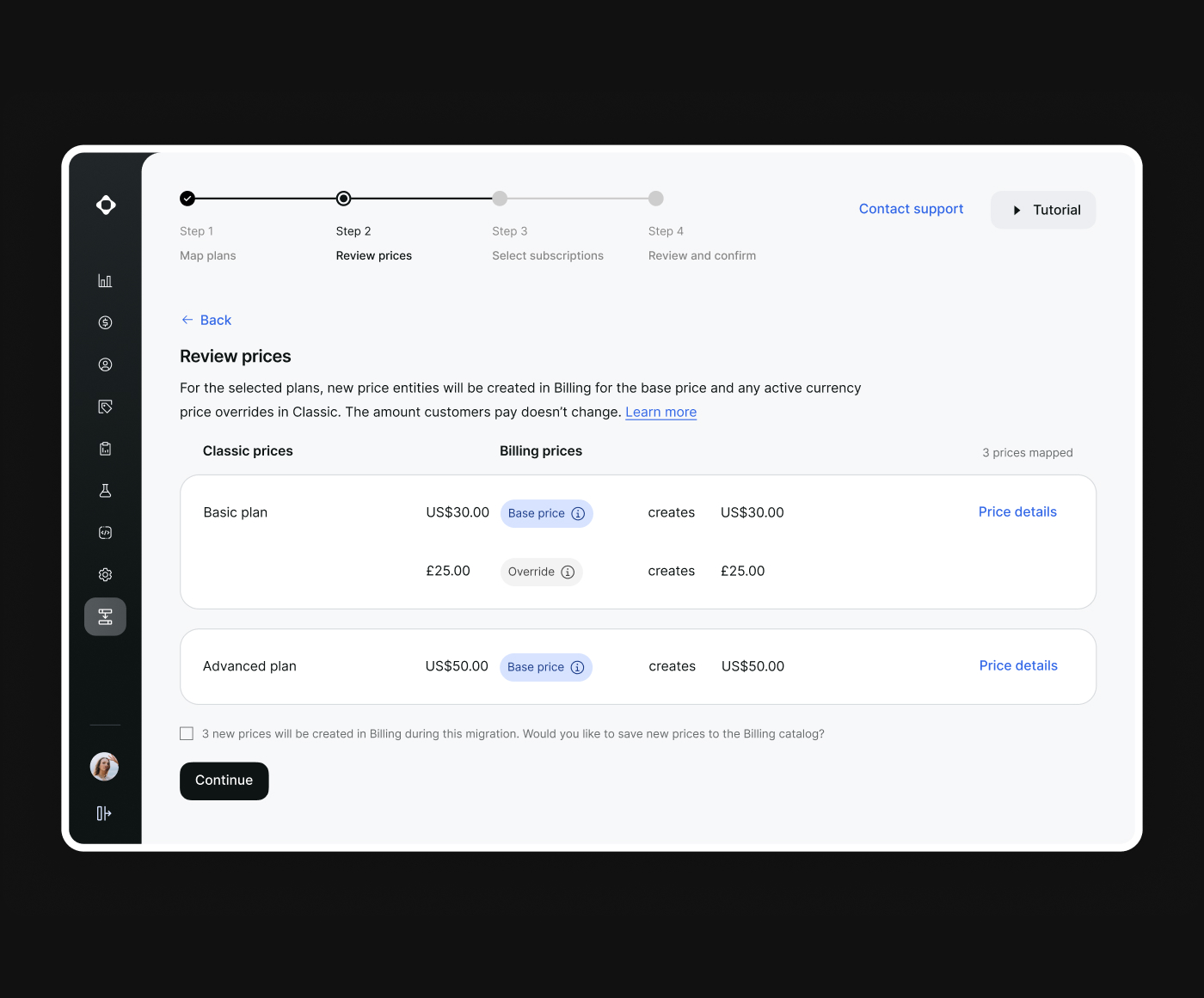Select the dollar payments icon in sidebar
Viewport: 1204px width, 998px height.
click(x=105, y=322)
